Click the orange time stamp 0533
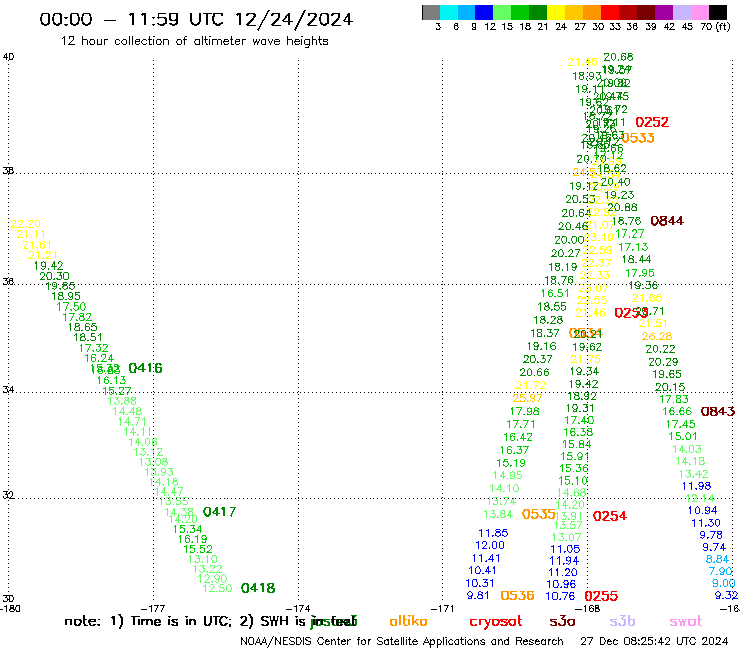This screenshot has width=740, height=650. click(x=638, y=138)
